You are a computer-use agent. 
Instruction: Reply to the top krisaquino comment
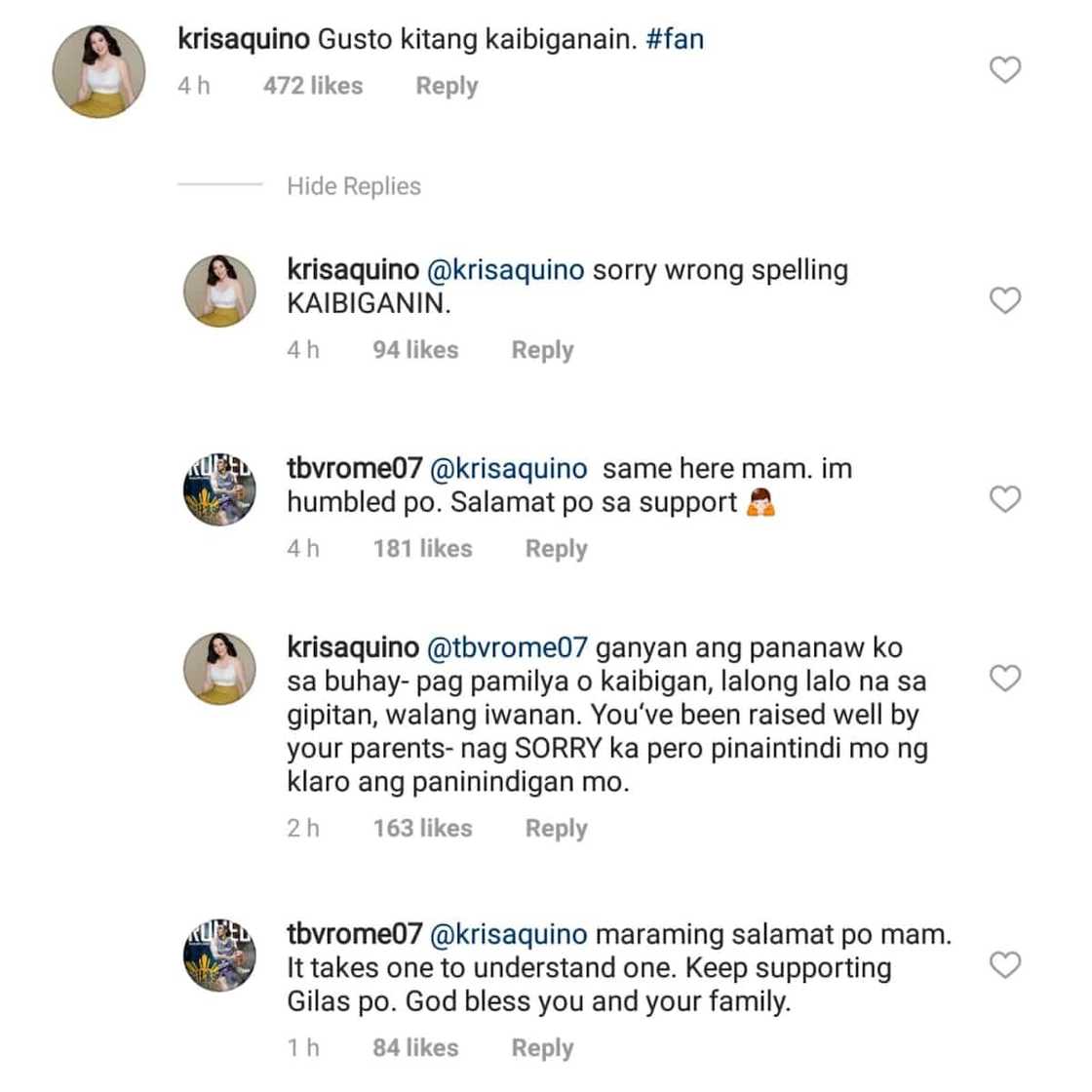pos(447,86)
